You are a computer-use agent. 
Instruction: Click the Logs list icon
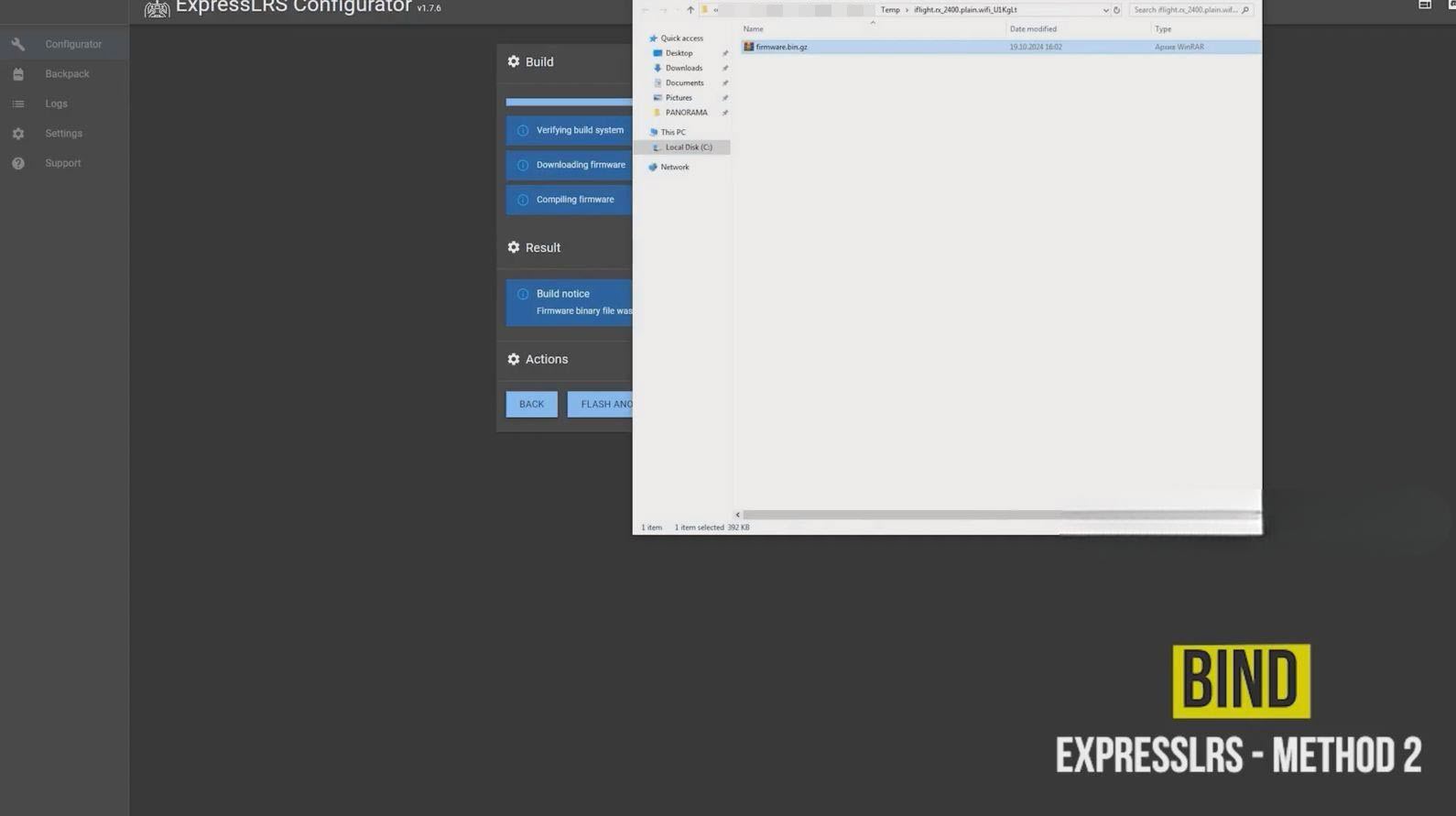coord(18,104)
